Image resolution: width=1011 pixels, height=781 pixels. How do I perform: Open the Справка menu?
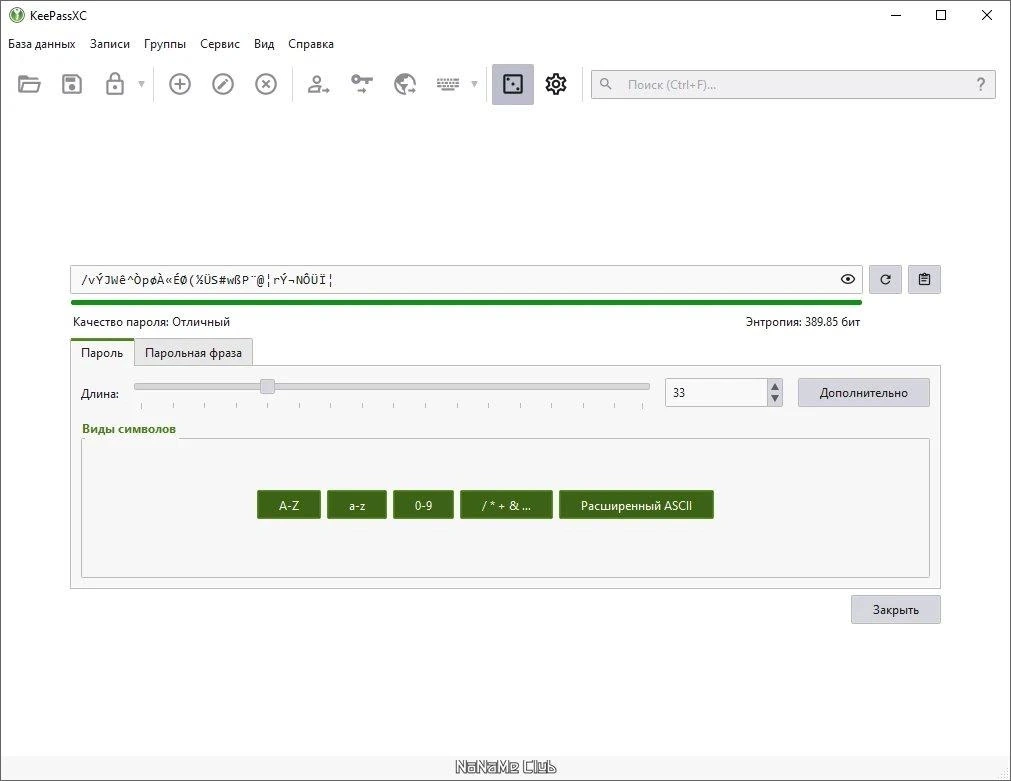[311, 44]
